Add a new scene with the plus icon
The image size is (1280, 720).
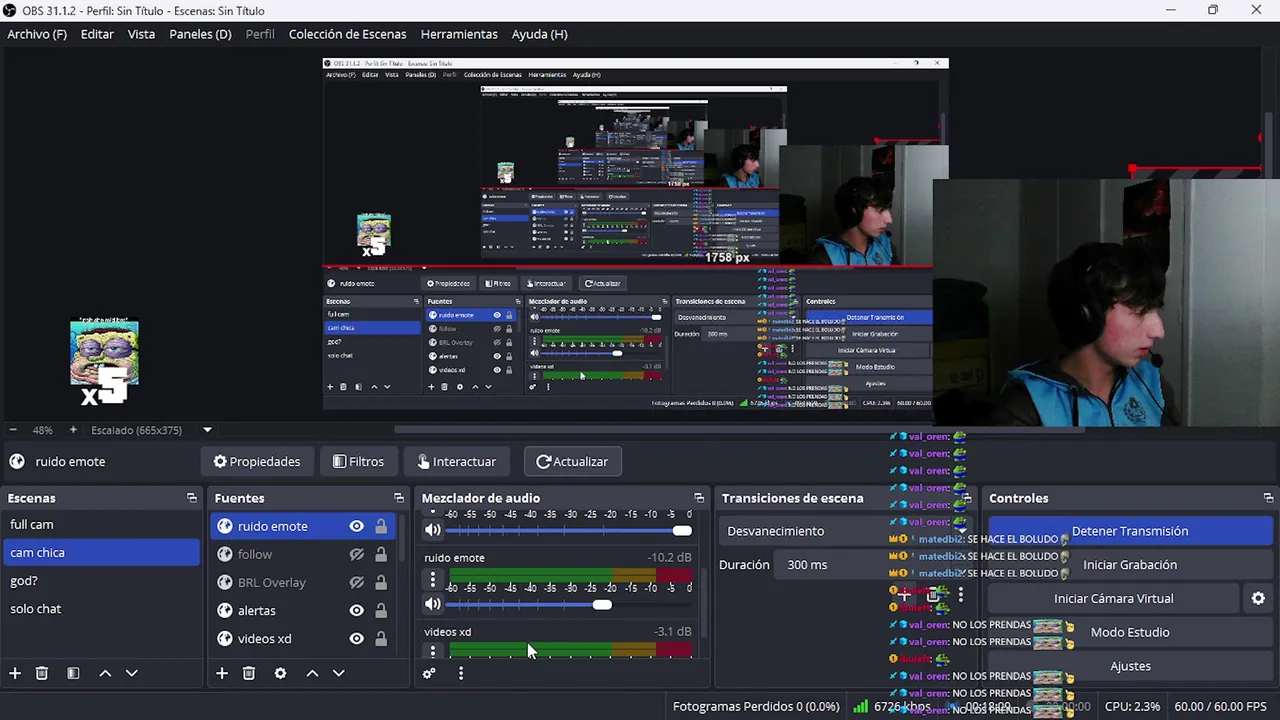click(x=15, y=673)
